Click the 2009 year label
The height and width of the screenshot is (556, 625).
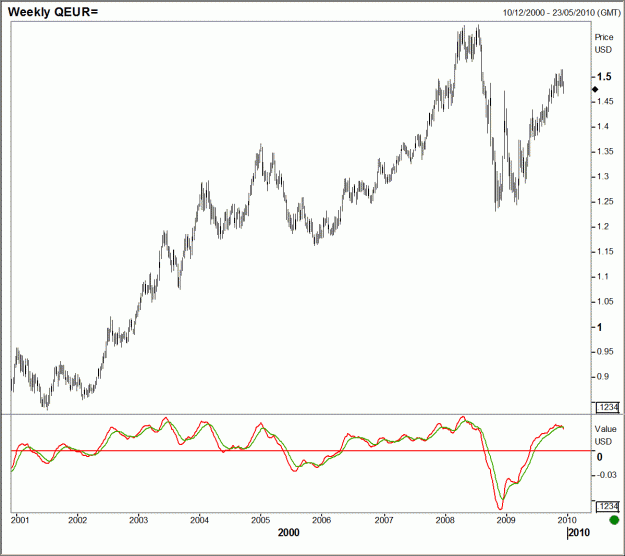pos(506,520)
